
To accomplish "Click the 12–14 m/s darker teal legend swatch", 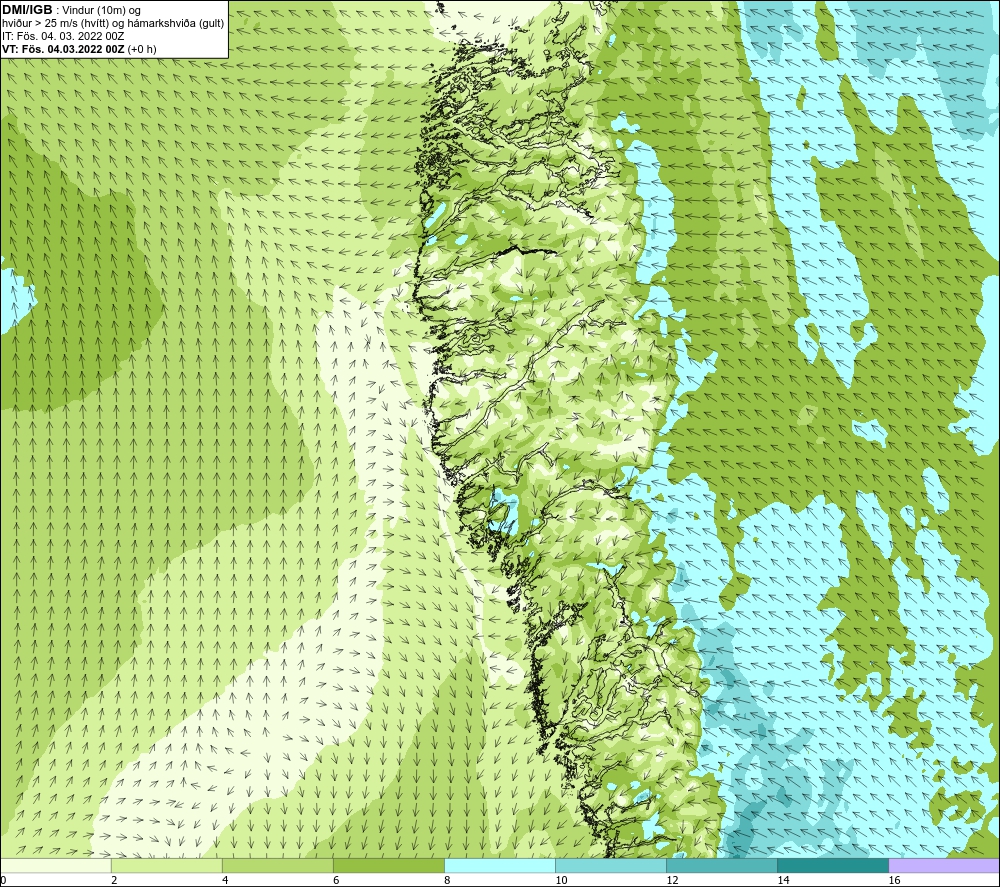I will (721, 865).
